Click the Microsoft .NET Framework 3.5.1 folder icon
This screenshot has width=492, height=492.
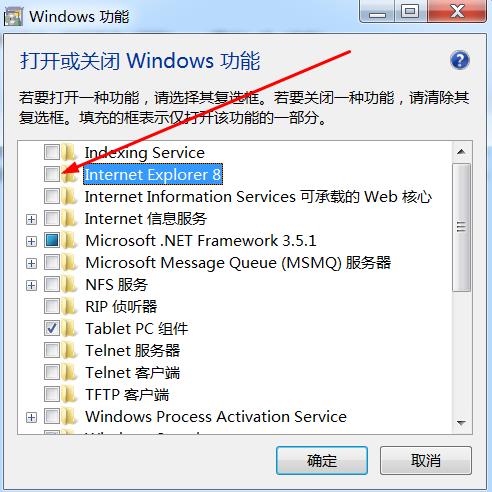coord(70,241)
